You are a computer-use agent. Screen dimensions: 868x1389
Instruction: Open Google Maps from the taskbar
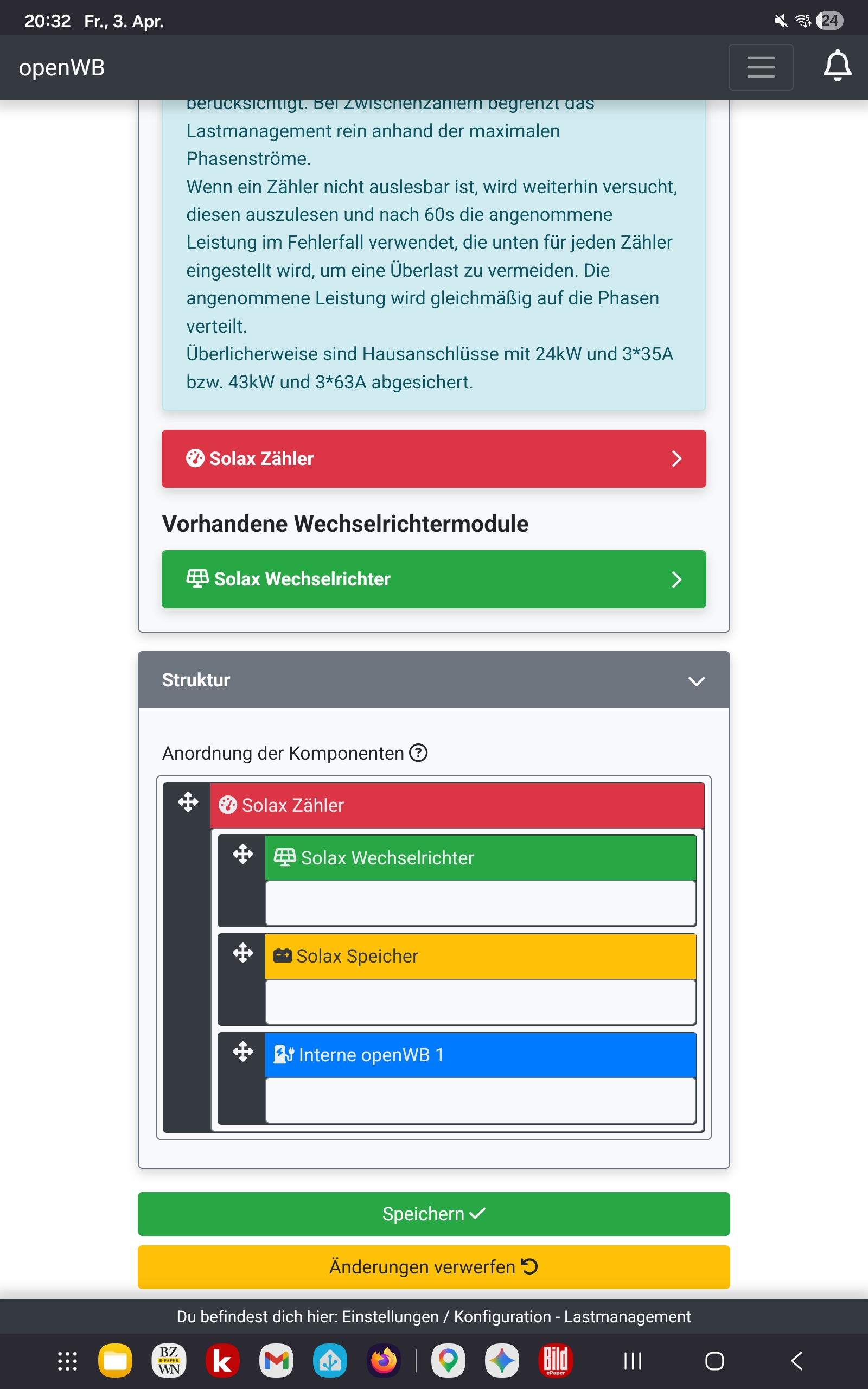click(448, 1360)
